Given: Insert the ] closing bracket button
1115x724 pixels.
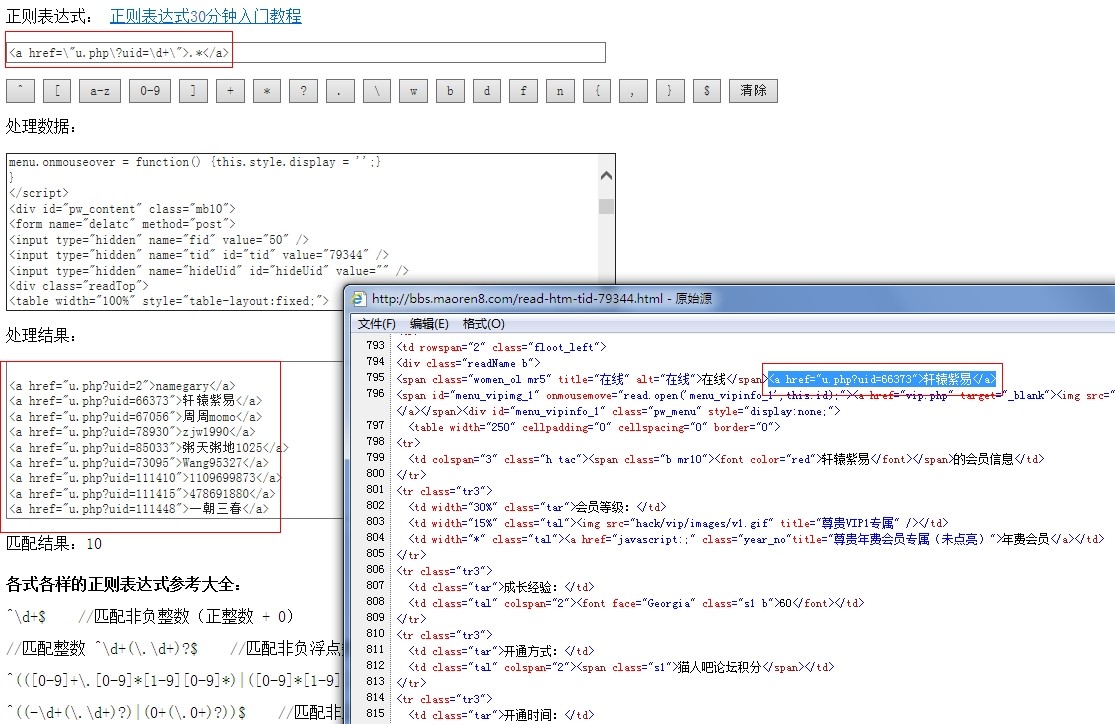Looking at the screenshot, I should coord(193,91).
